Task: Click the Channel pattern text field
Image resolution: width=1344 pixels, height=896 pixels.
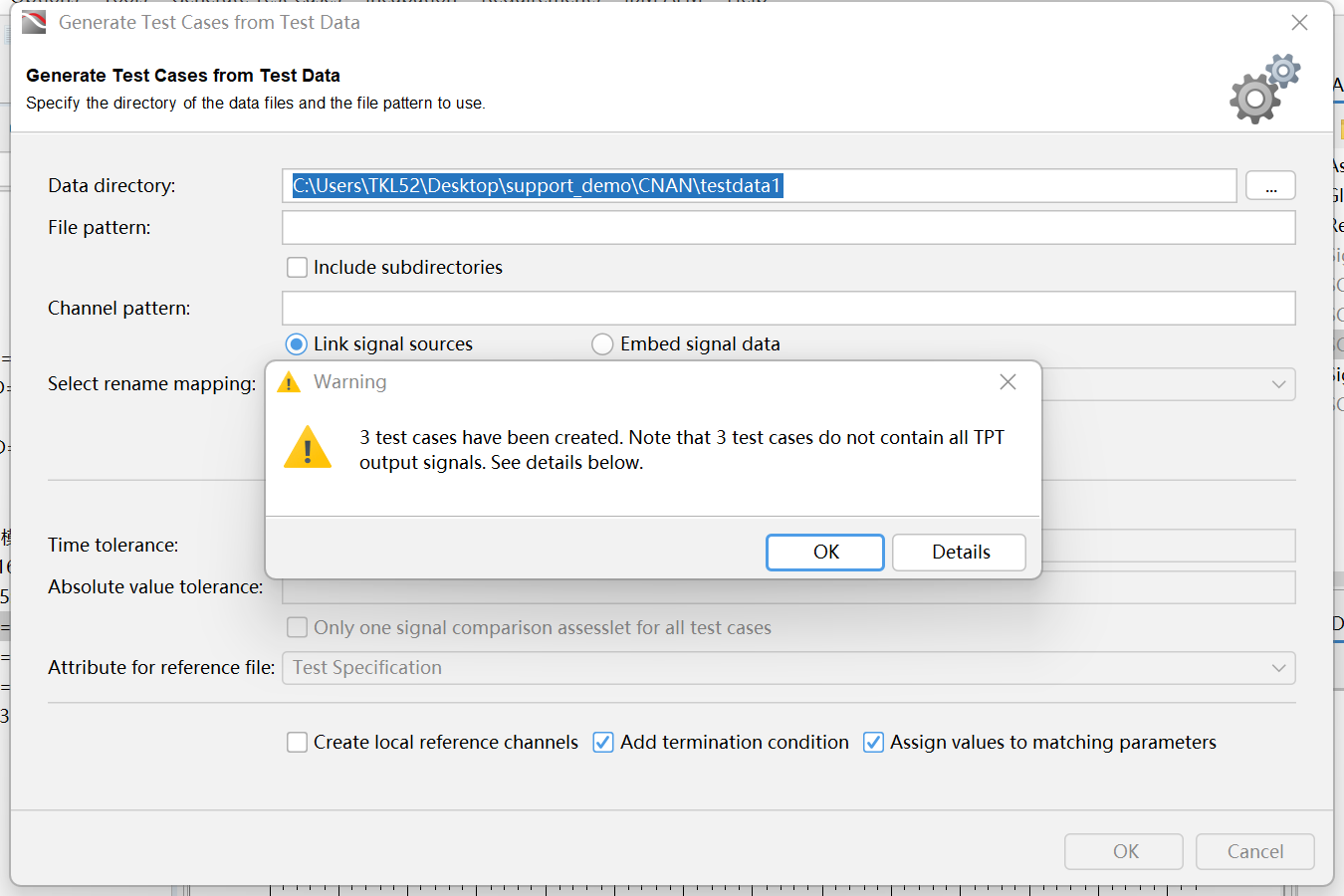Action: click(788, 309)
